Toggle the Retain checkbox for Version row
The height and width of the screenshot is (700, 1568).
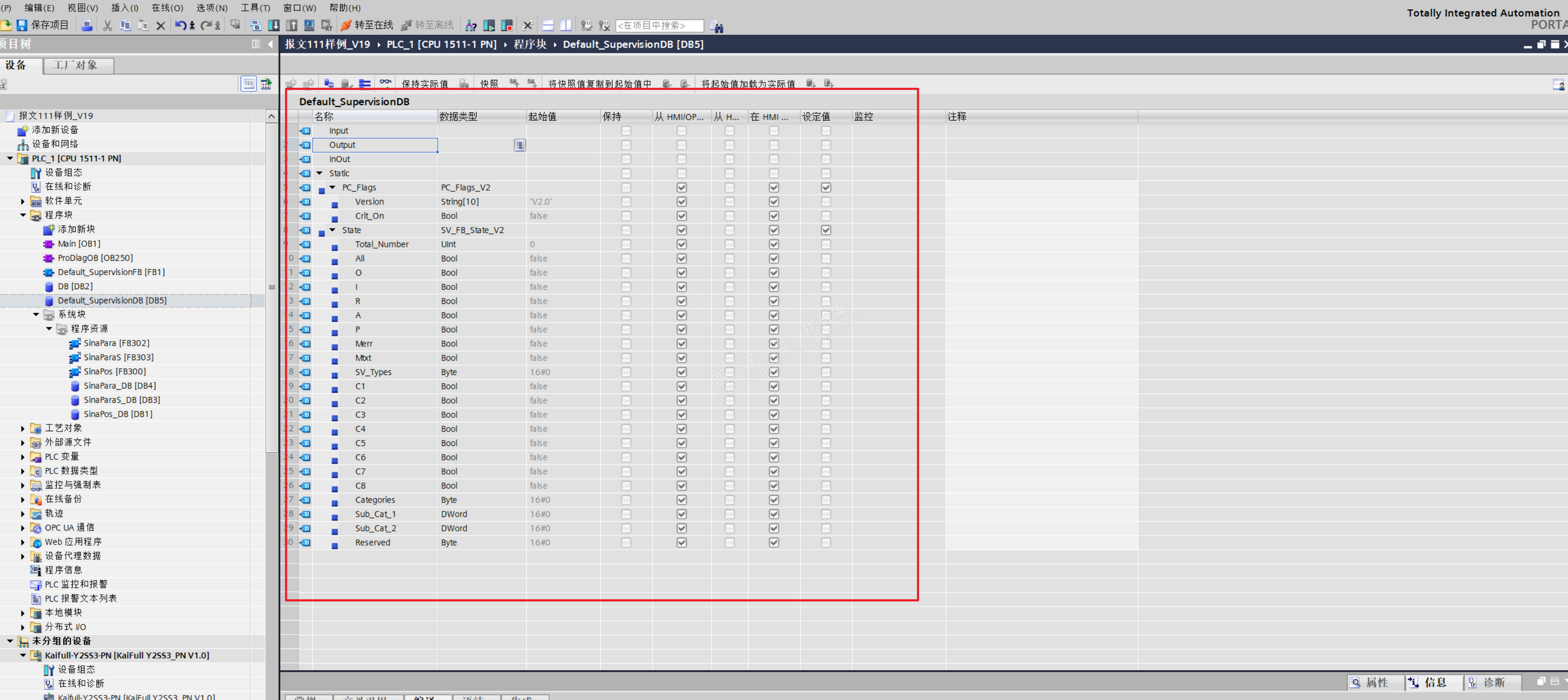pos(626,202)
